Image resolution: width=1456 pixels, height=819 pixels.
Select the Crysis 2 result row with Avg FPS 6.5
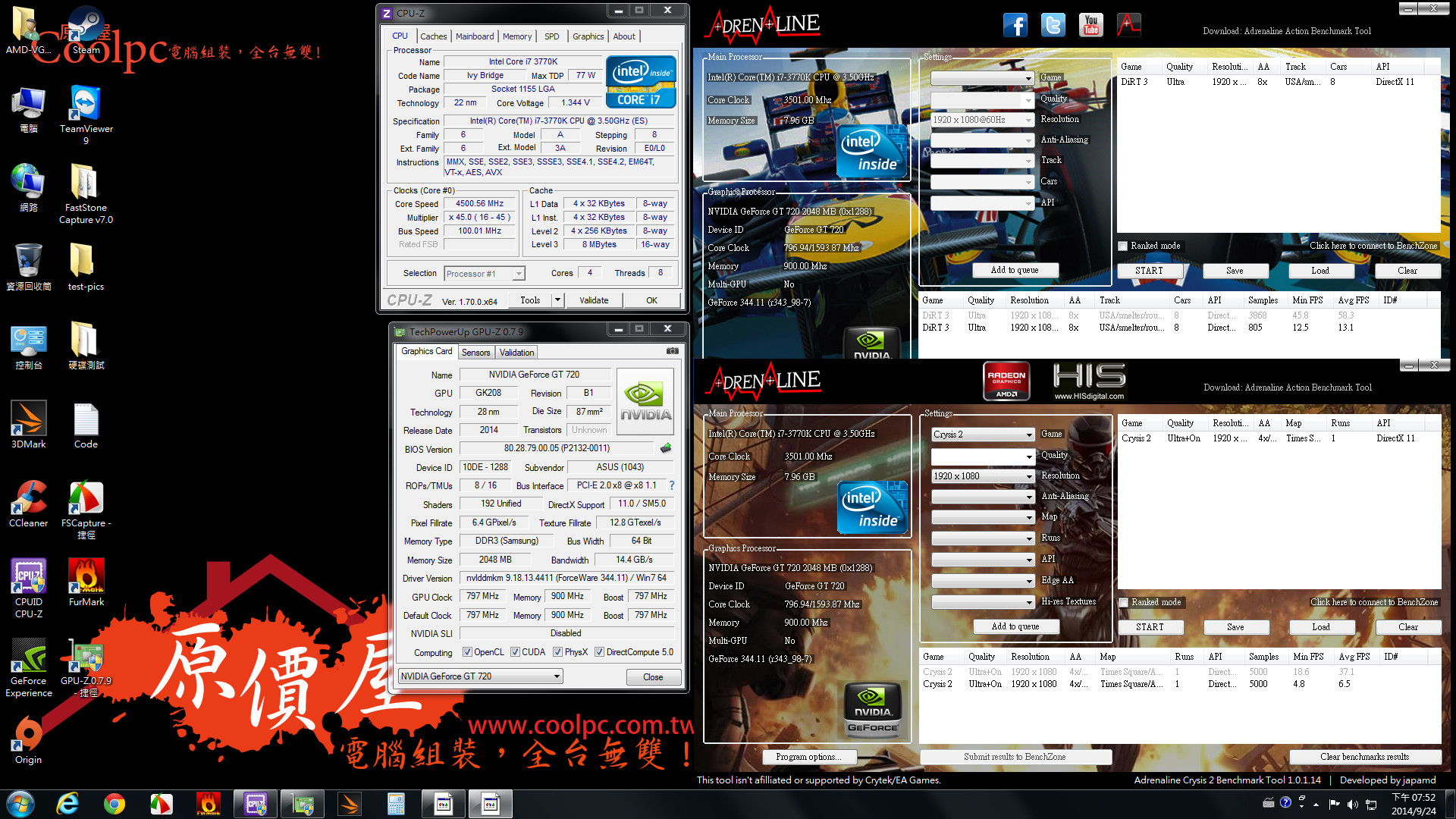click(x=1179, y=684)
